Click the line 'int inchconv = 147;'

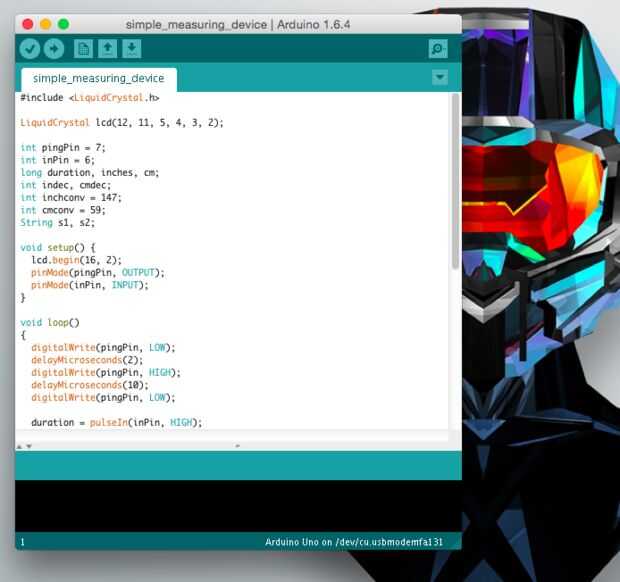click(x=71, y=198)
